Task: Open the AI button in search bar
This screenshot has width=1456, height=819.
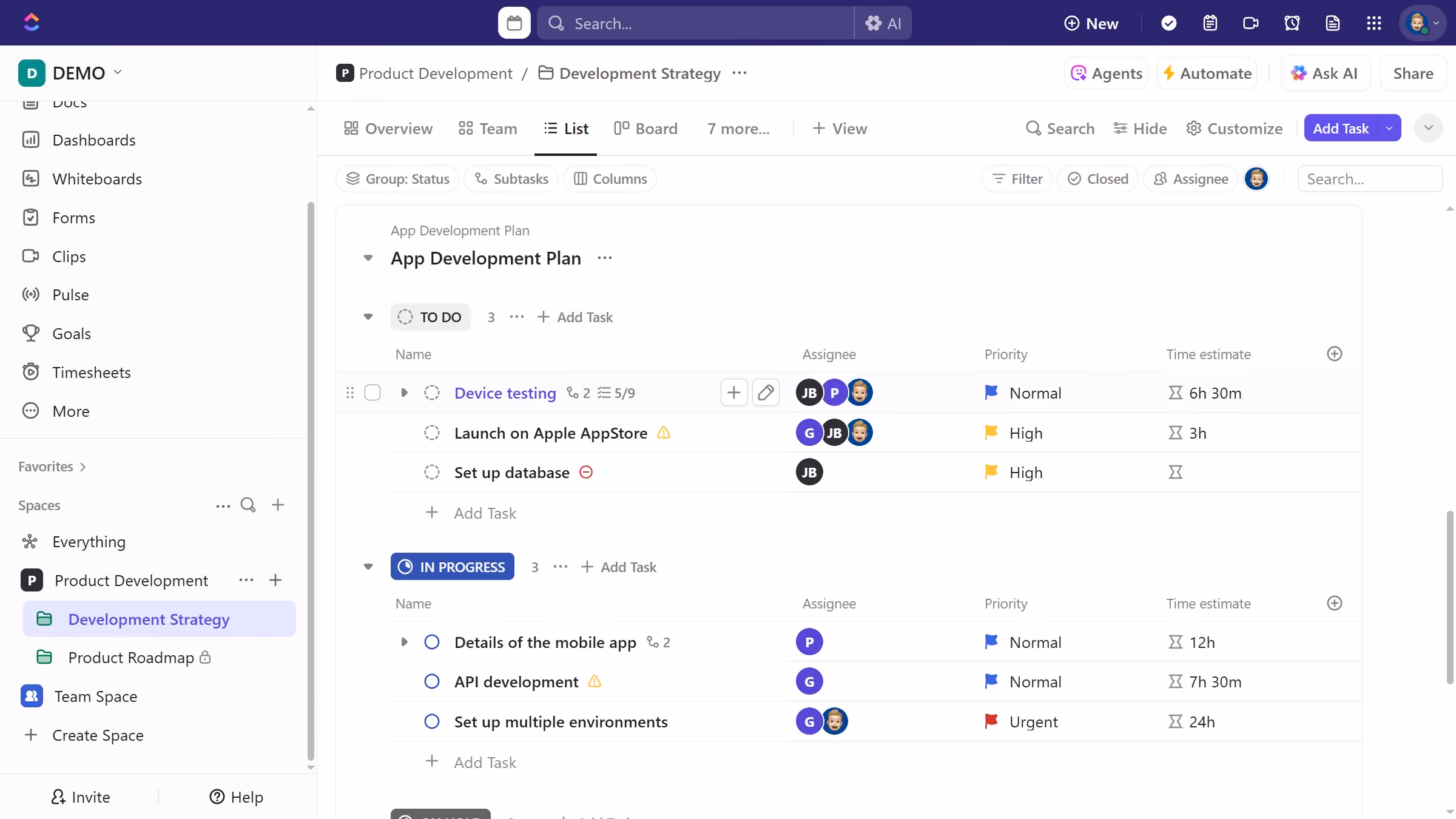Action: 883,23
